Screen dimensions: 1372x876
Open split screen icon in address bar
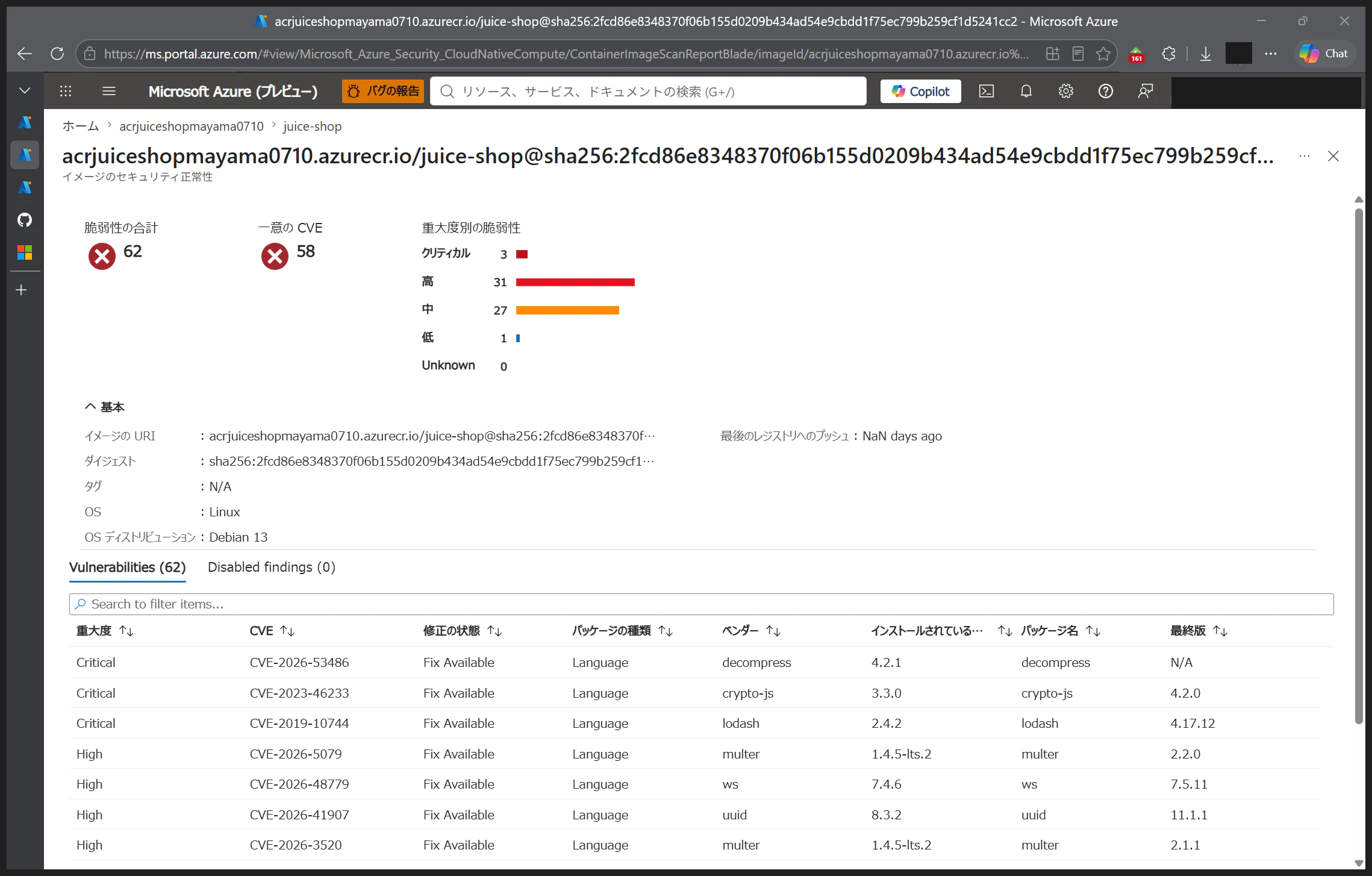tap(1053, 54)
